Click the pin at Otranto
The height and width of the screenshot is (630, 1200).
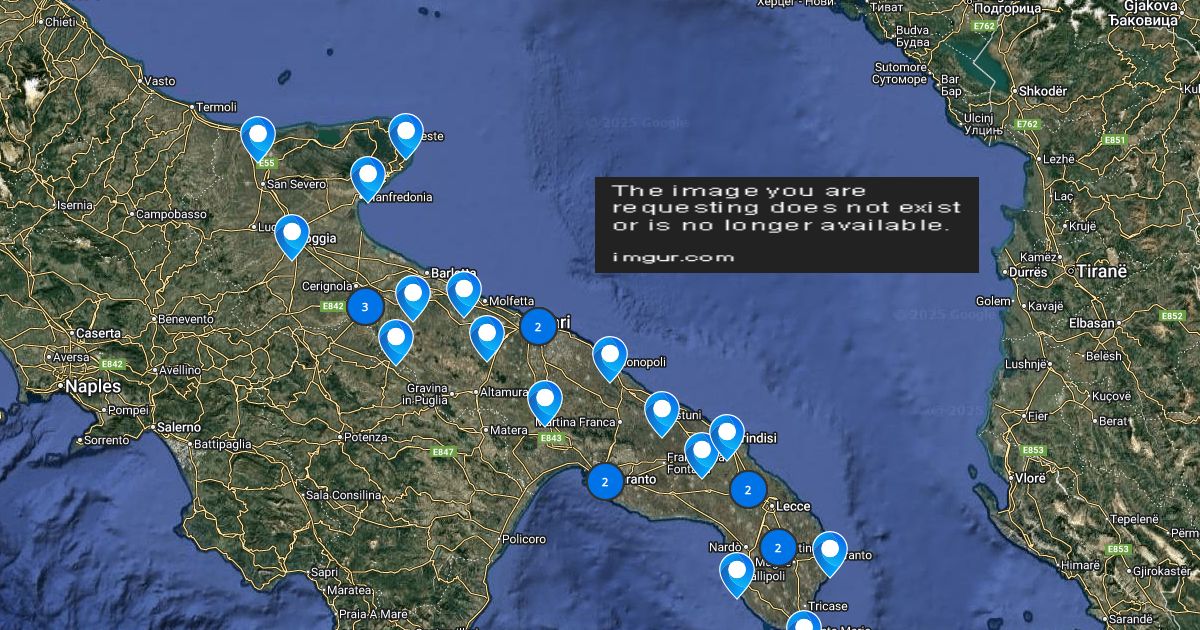coord(829,551)
